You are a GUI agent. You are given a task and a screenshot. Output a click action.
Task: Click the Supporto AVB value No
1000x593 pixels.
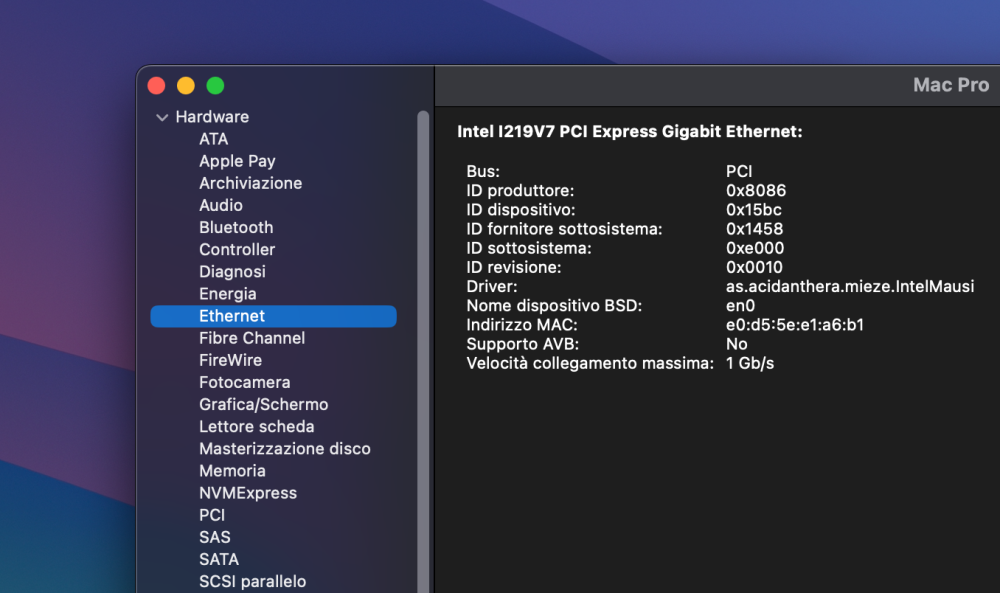point(737,344)
